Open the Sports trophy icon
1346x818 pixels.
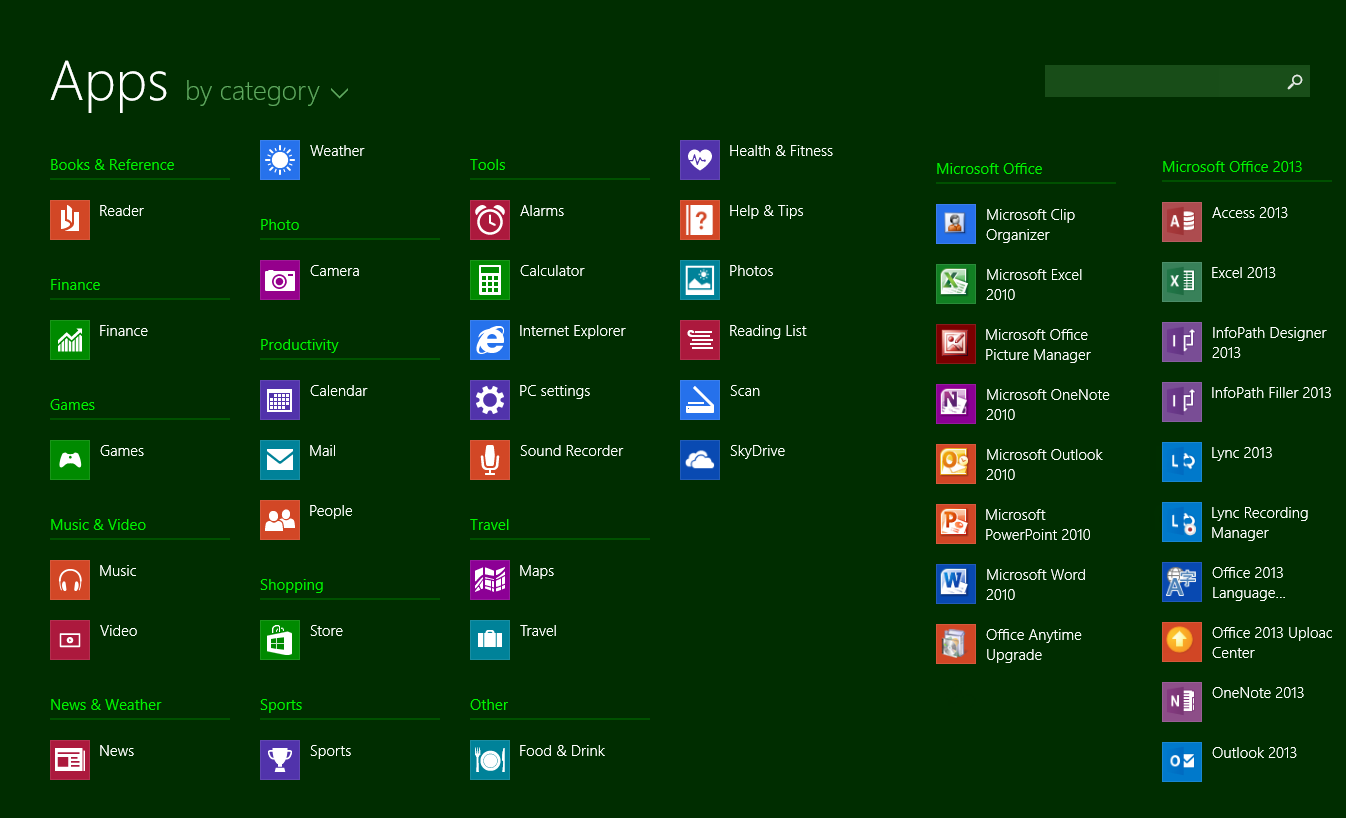pyautogui.click(x=280, y=760)
